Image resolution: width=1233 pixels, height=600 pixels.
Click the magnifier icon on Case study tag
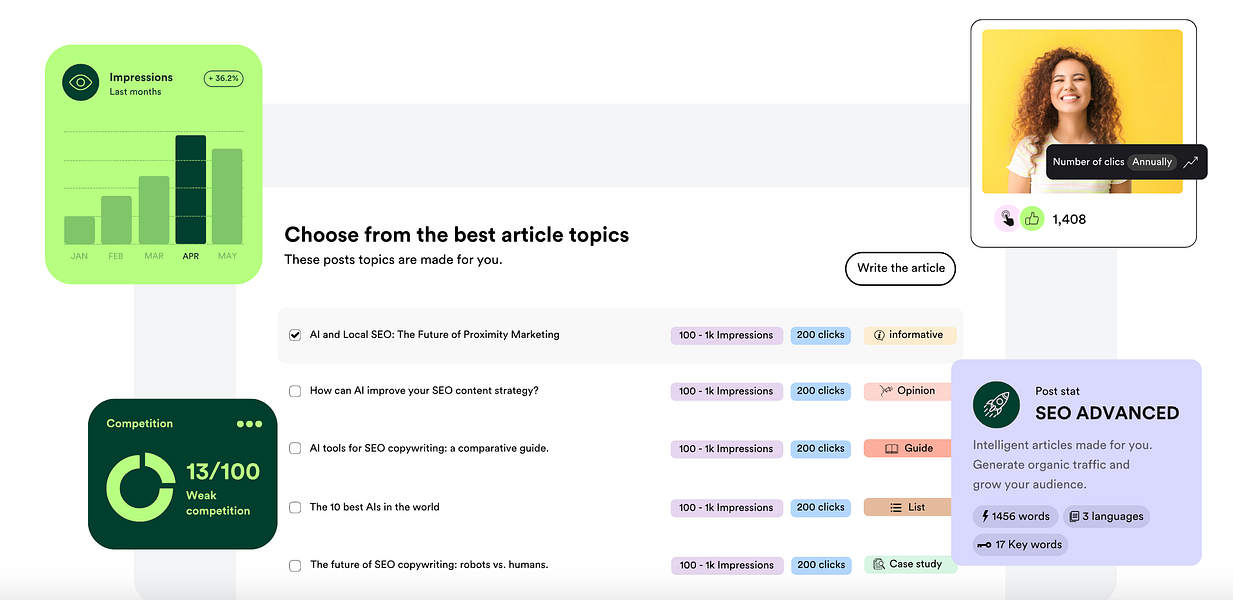pos(878,564)
